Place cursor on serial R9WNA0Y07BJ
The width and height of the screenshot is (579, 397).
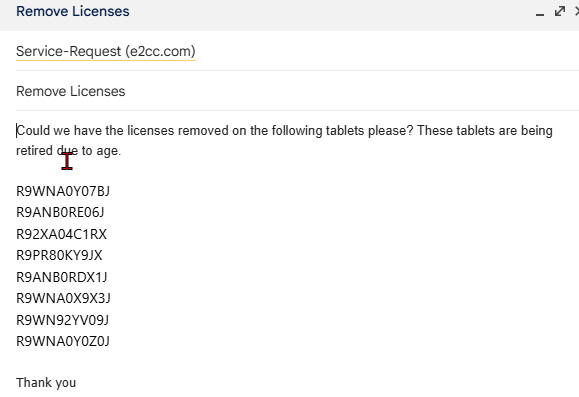(x=63, y=191)
